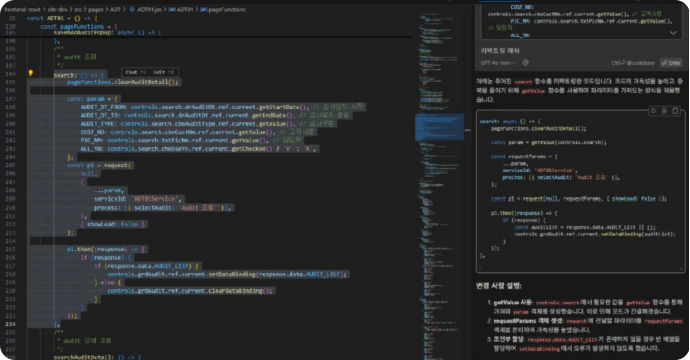Image resolution: width=690 pixels, height=360 pixels.
Task: Click the Enter submit button in chat
Action: pos(671,63)
